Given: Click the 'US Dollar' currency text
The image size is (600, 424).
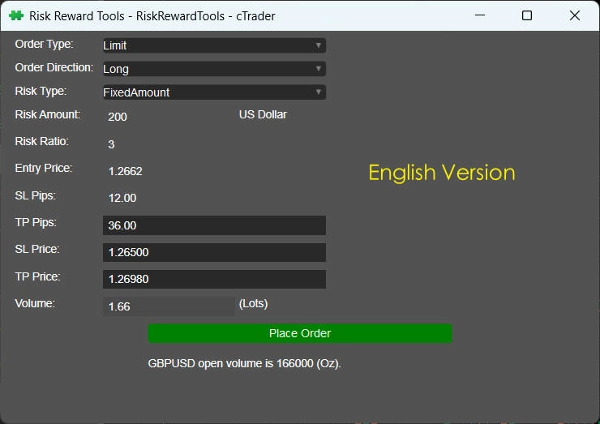Looking at the screenshot, I should click(x=263, y=114).
